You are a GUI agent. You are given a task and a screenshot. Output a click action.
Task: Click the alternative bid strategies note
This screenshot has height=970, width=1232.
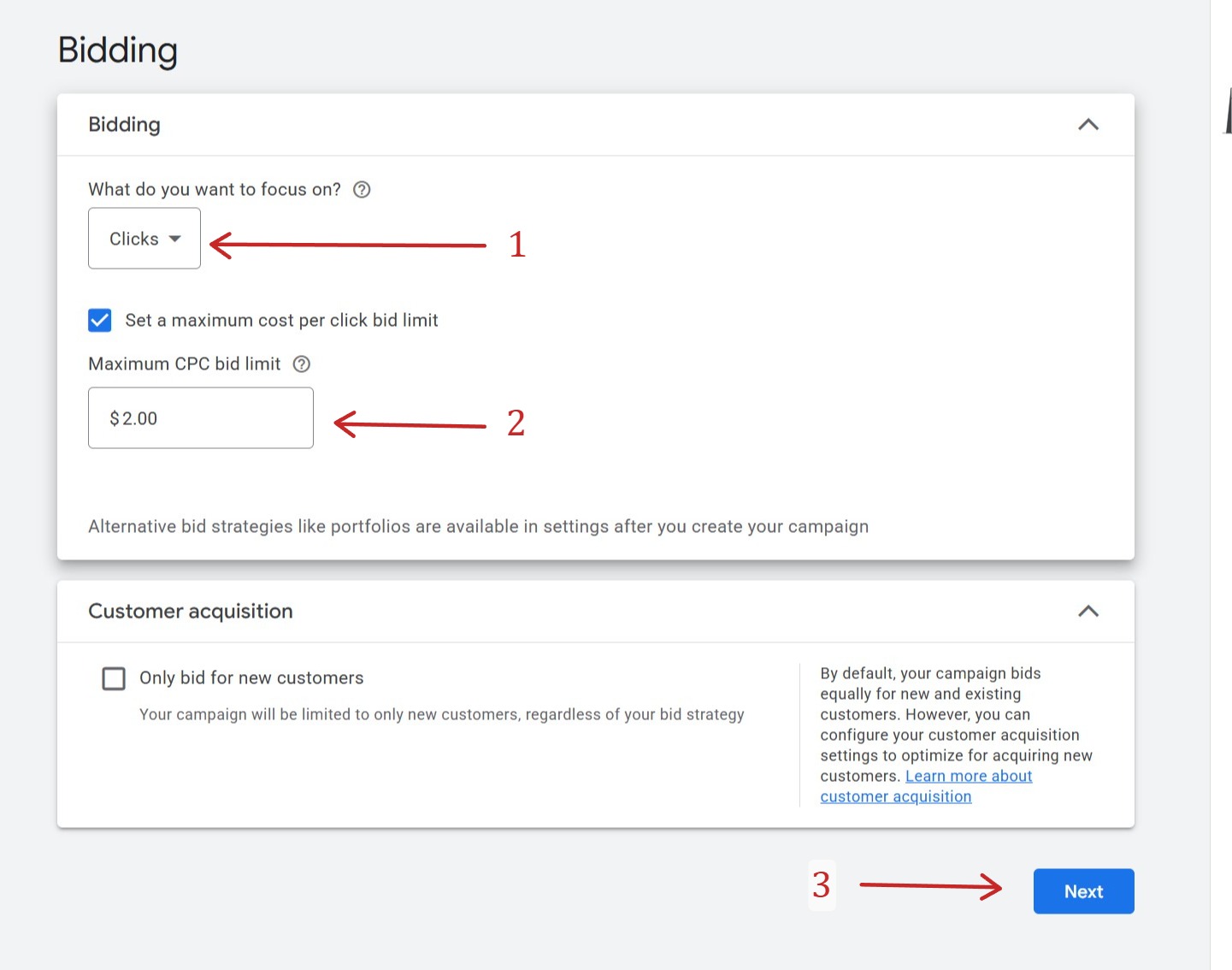coord(479,527)
